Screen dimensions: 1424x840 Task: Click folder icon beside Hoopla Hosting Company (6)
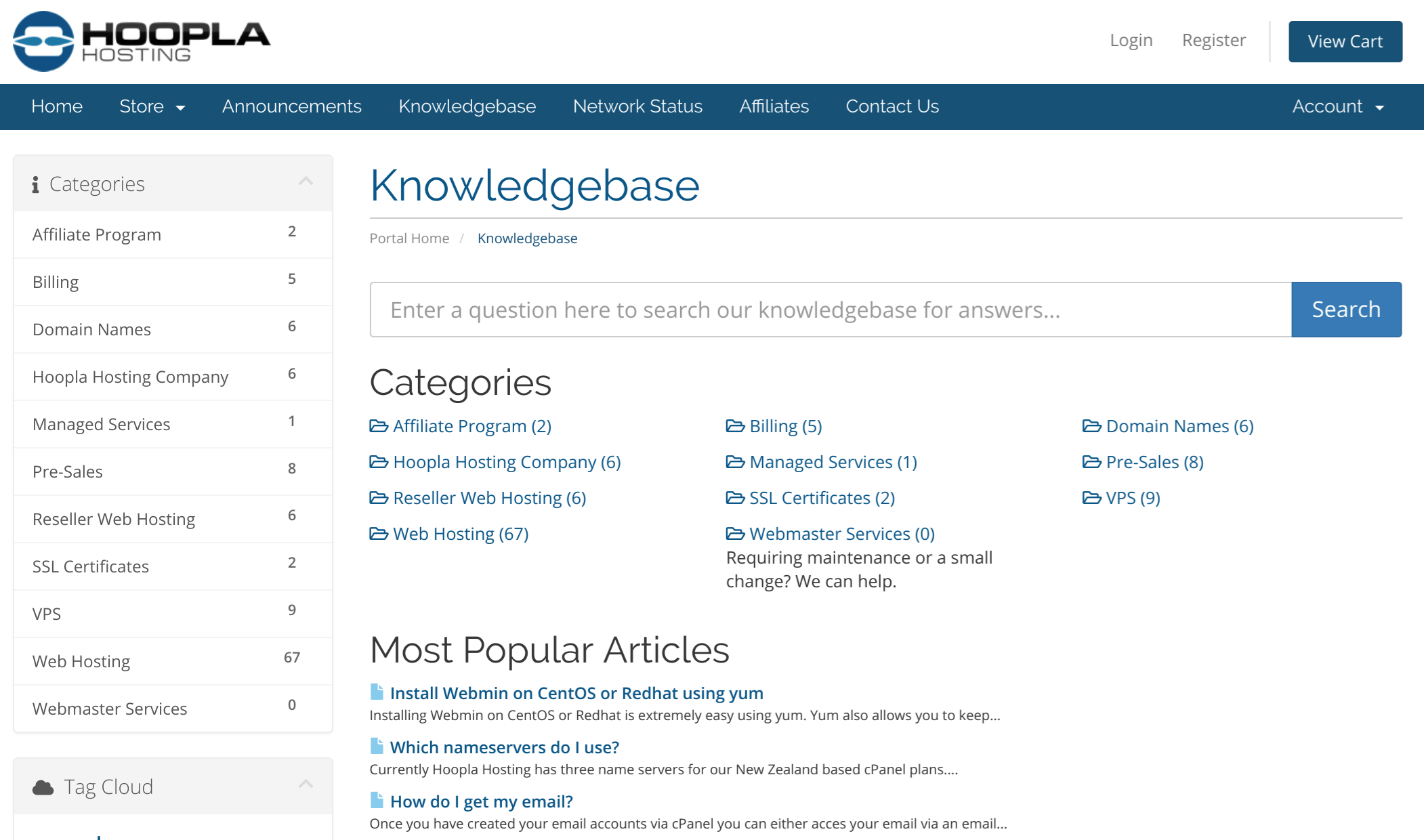click(379, 462)
